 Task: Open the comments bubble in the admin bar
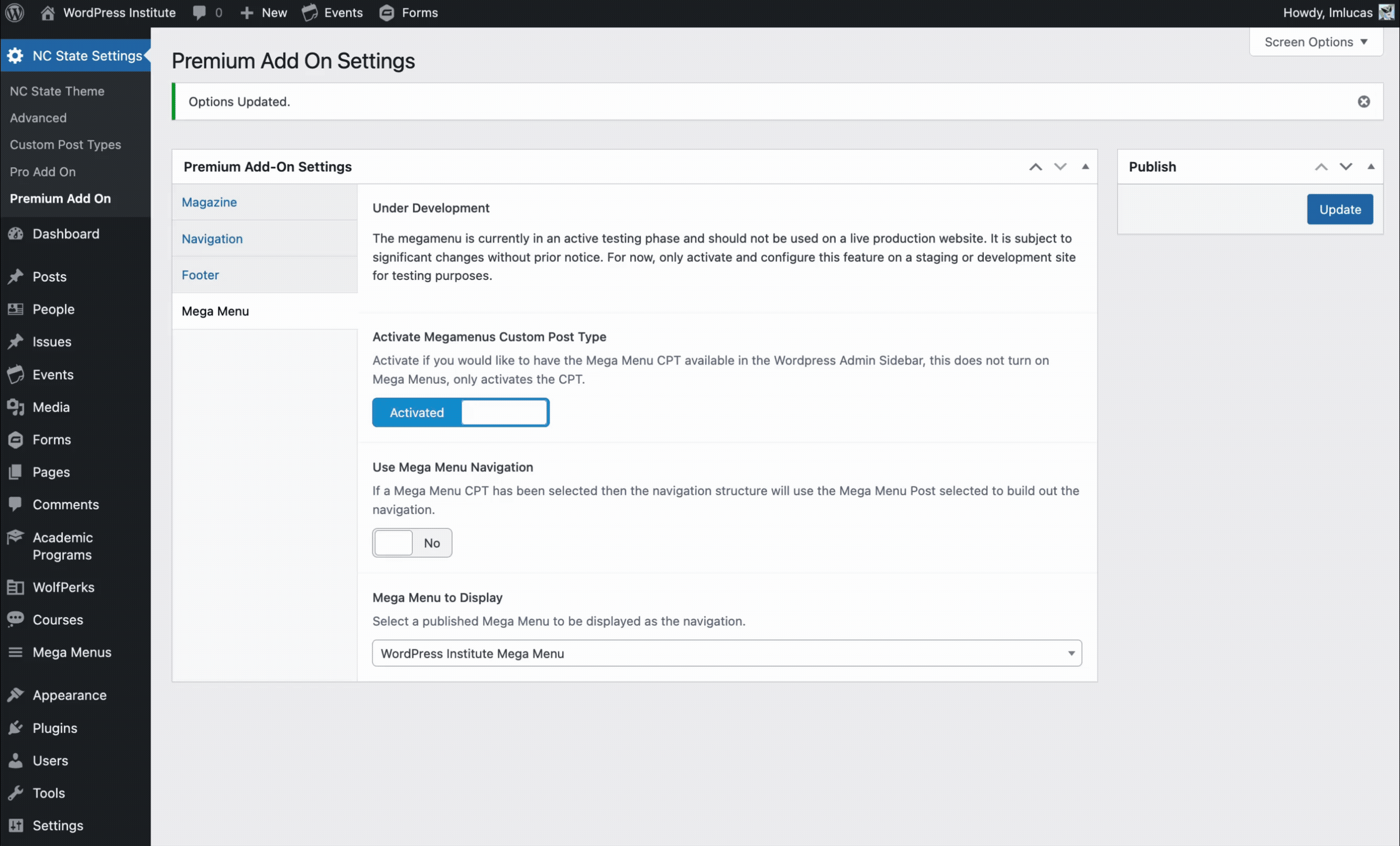pyautogui.click(x=200, y=13)
